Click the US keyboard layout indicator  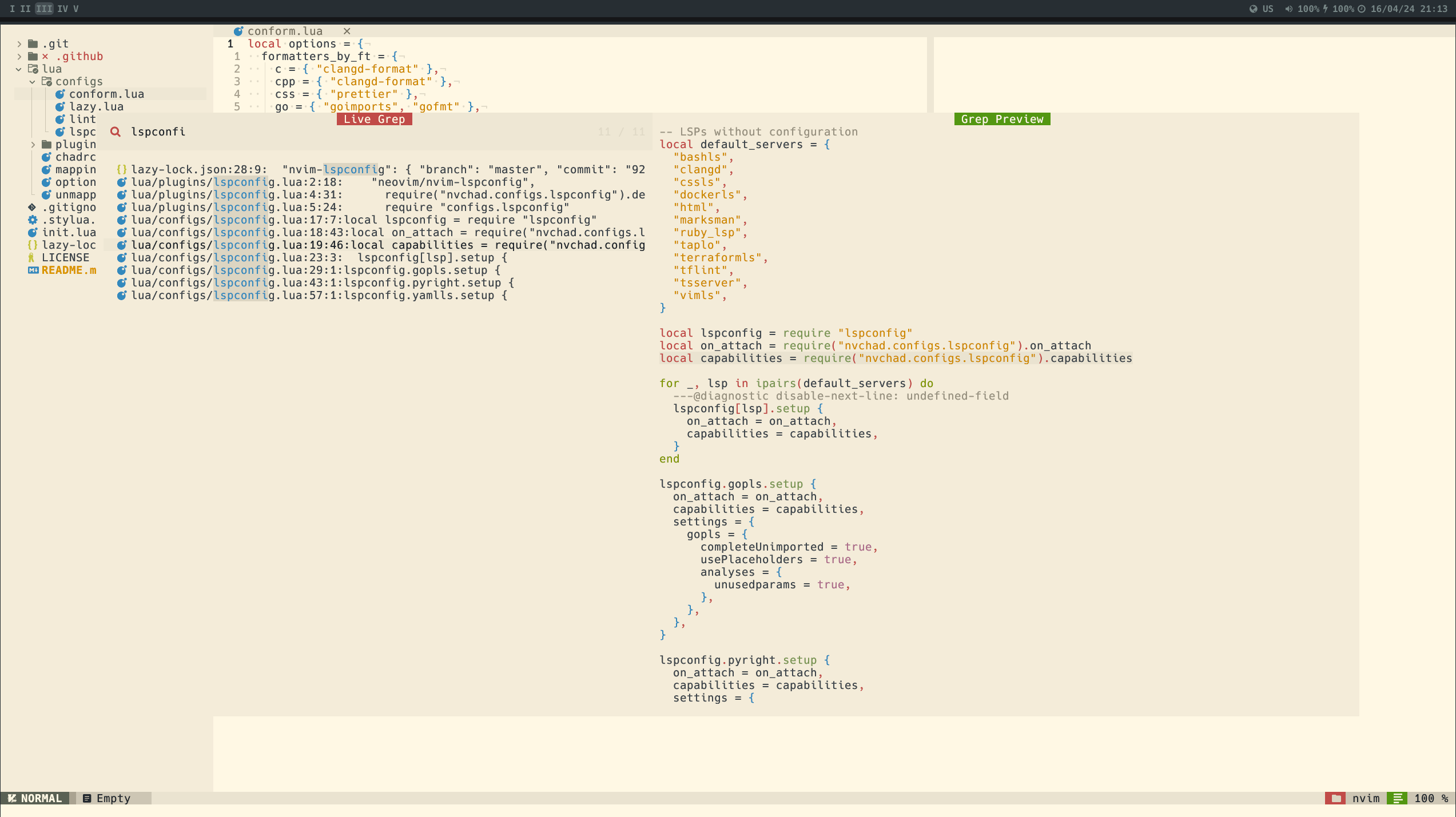click(x=1262, y=9)
